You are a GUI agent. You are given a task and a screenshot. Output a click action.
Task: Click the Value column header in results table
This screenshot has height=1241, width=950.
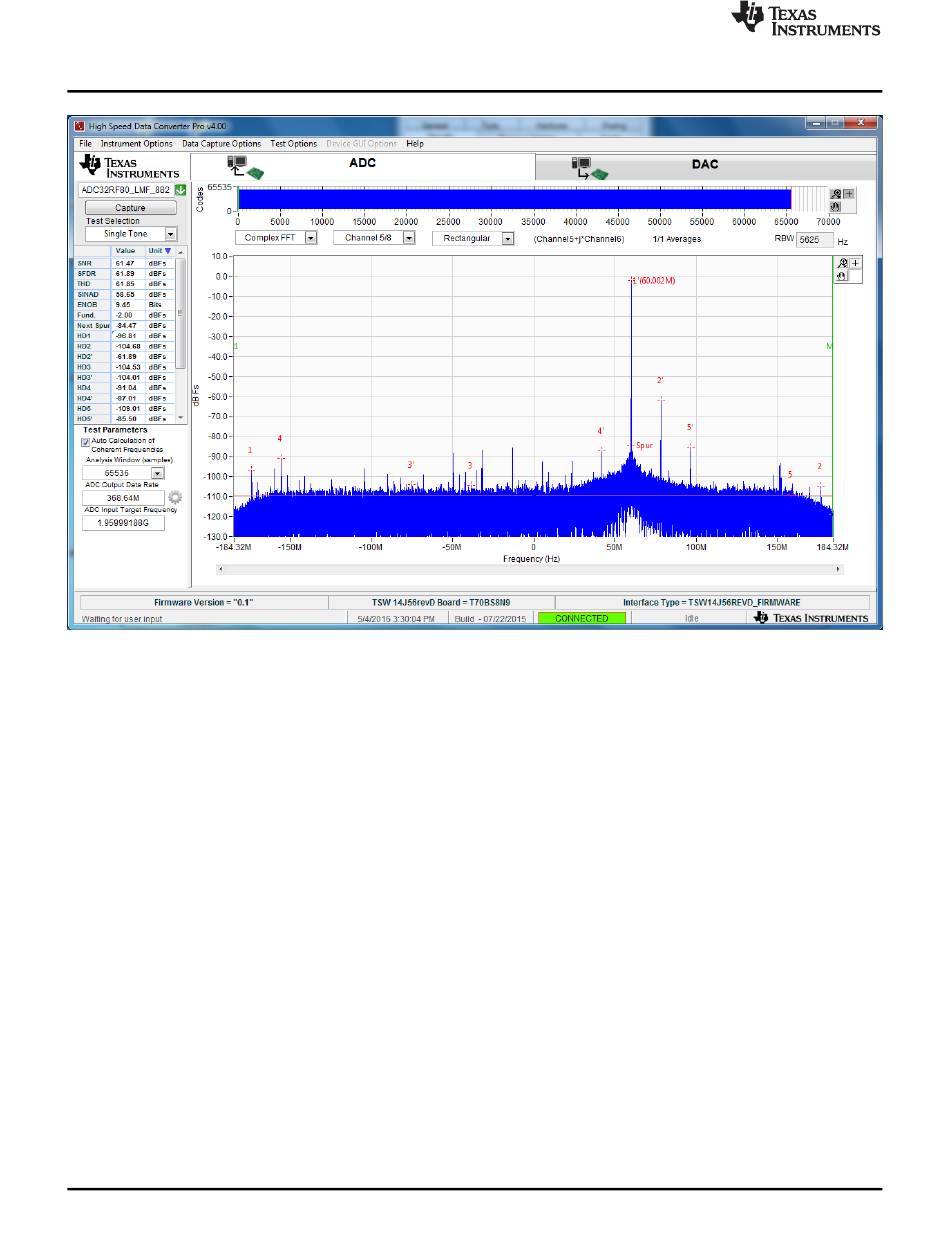127,251
